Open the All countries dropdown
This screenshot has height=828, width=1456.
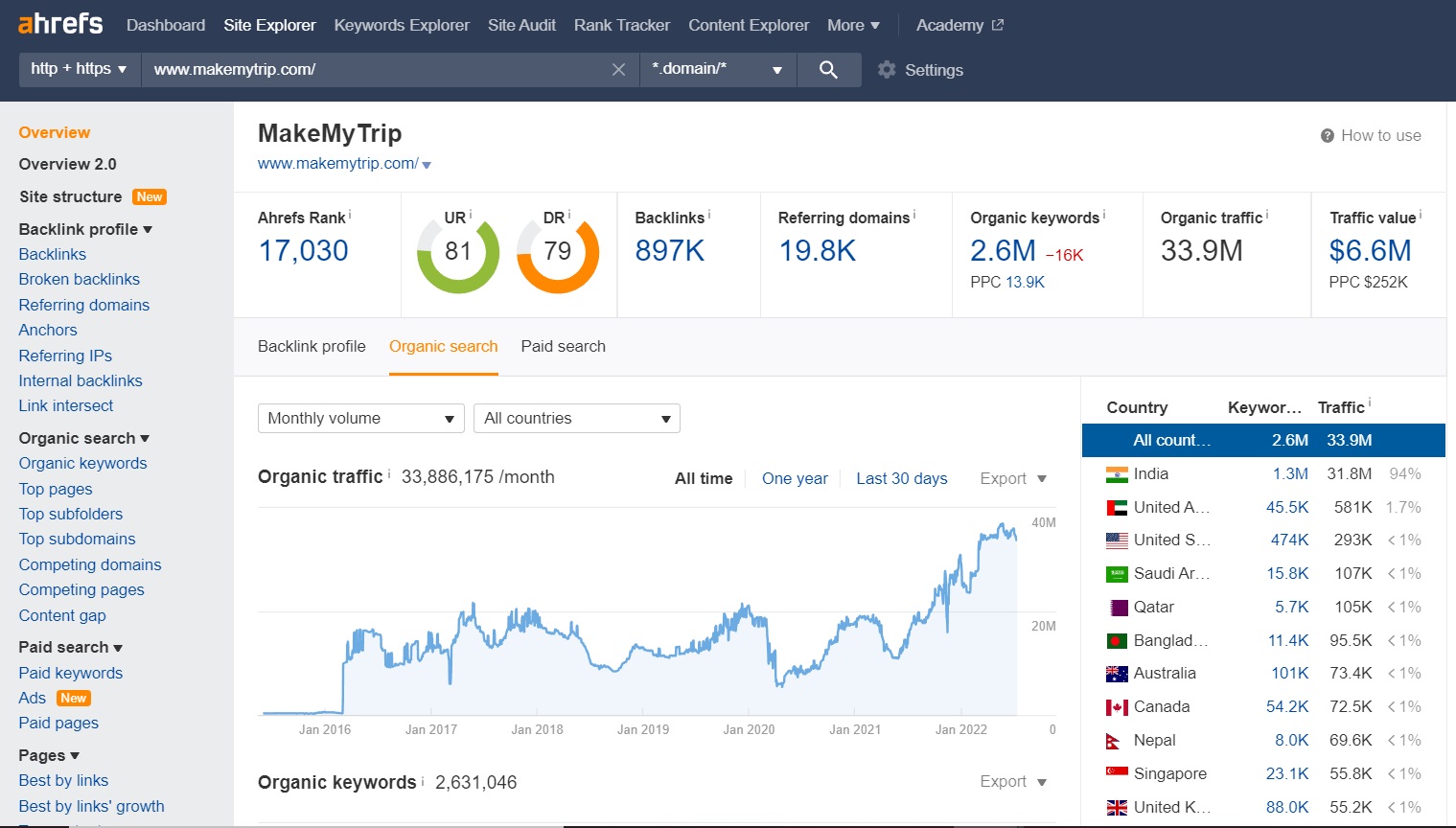577,418
